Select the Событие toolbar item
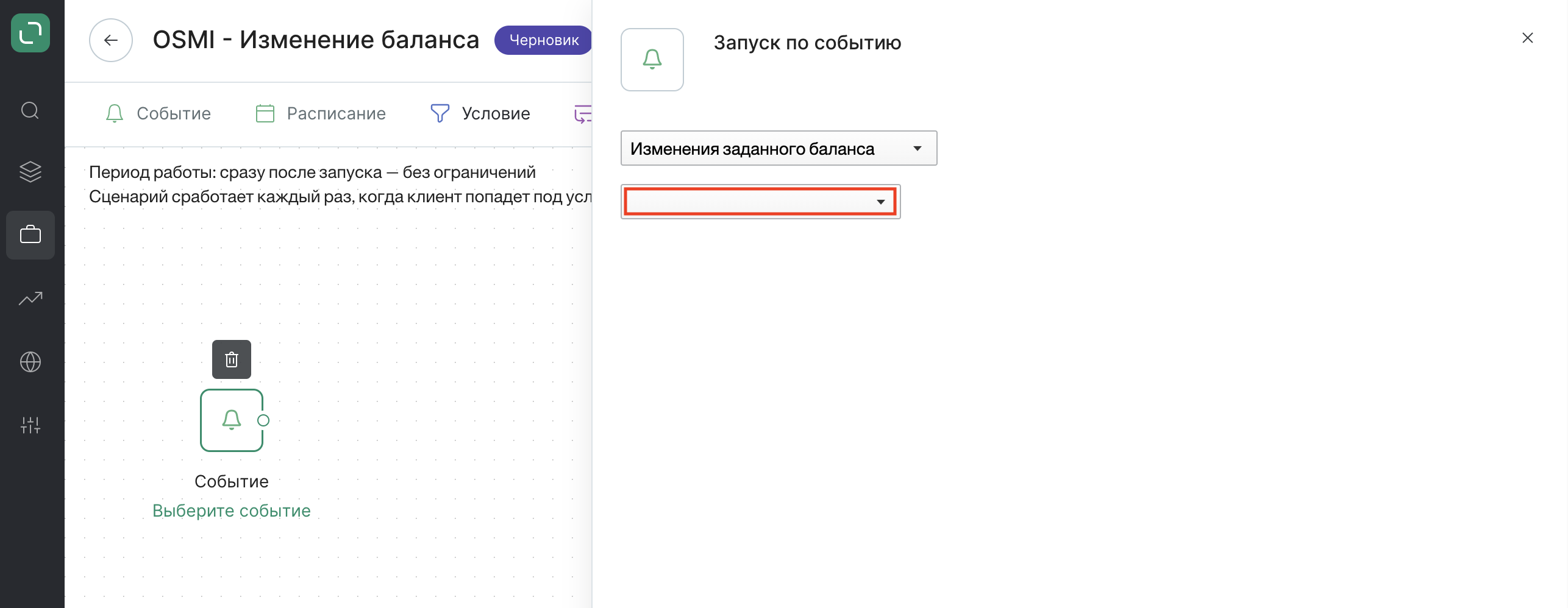Viewport: 1568px width, 608px height. pos(158,113)
